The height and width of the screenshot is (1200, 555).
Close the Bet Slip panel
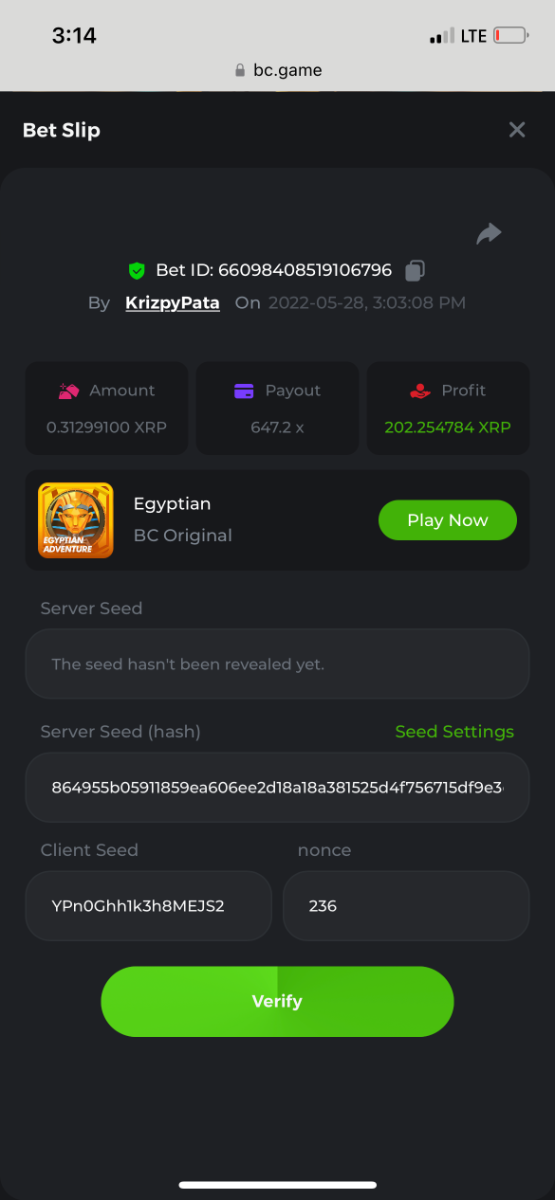click(517, 130)
